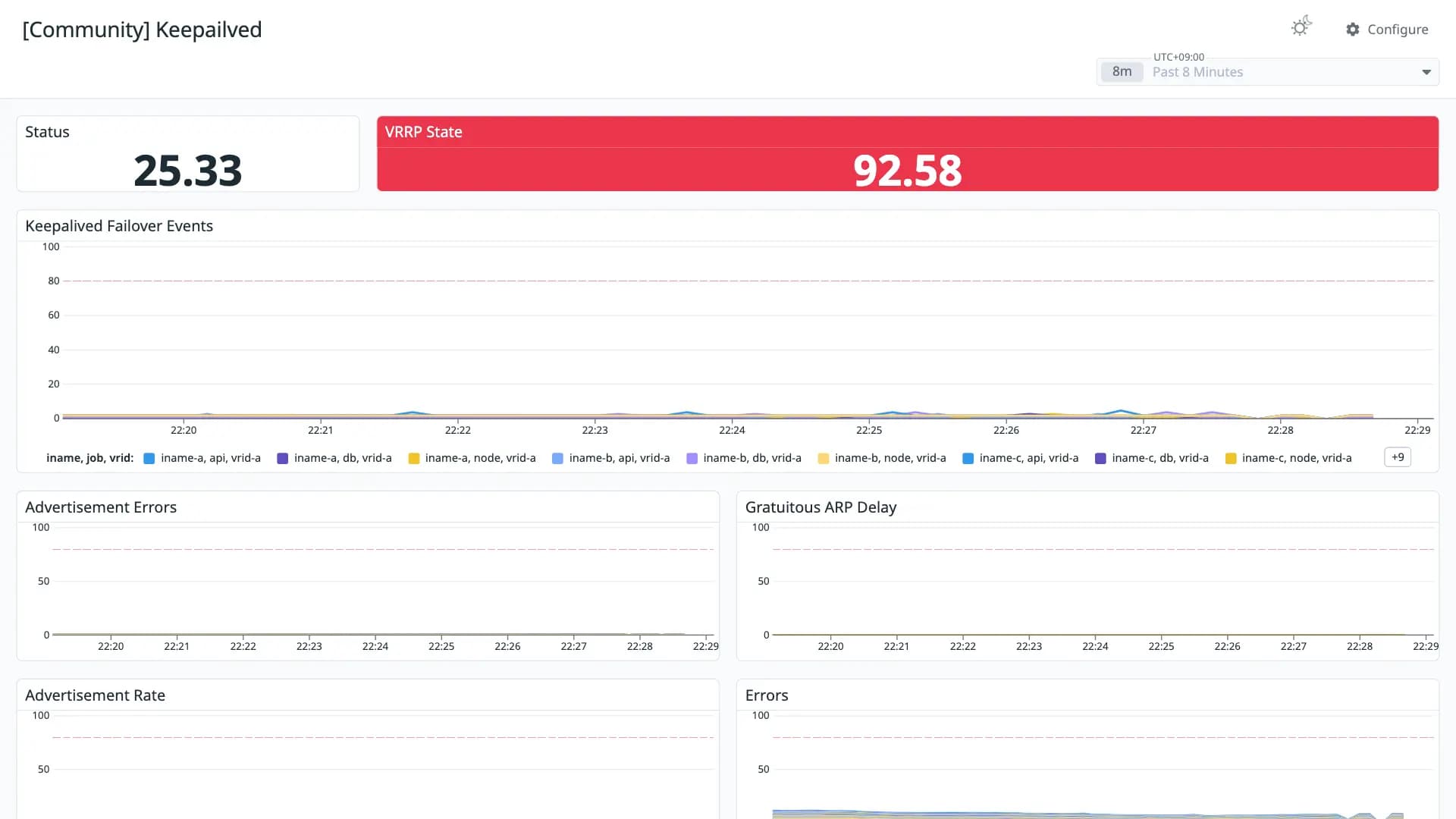This screenshot has width=1456, height=819.
Task: Click the [Community] Keepailved dashboard title
Action: click(x=142, y=30)
